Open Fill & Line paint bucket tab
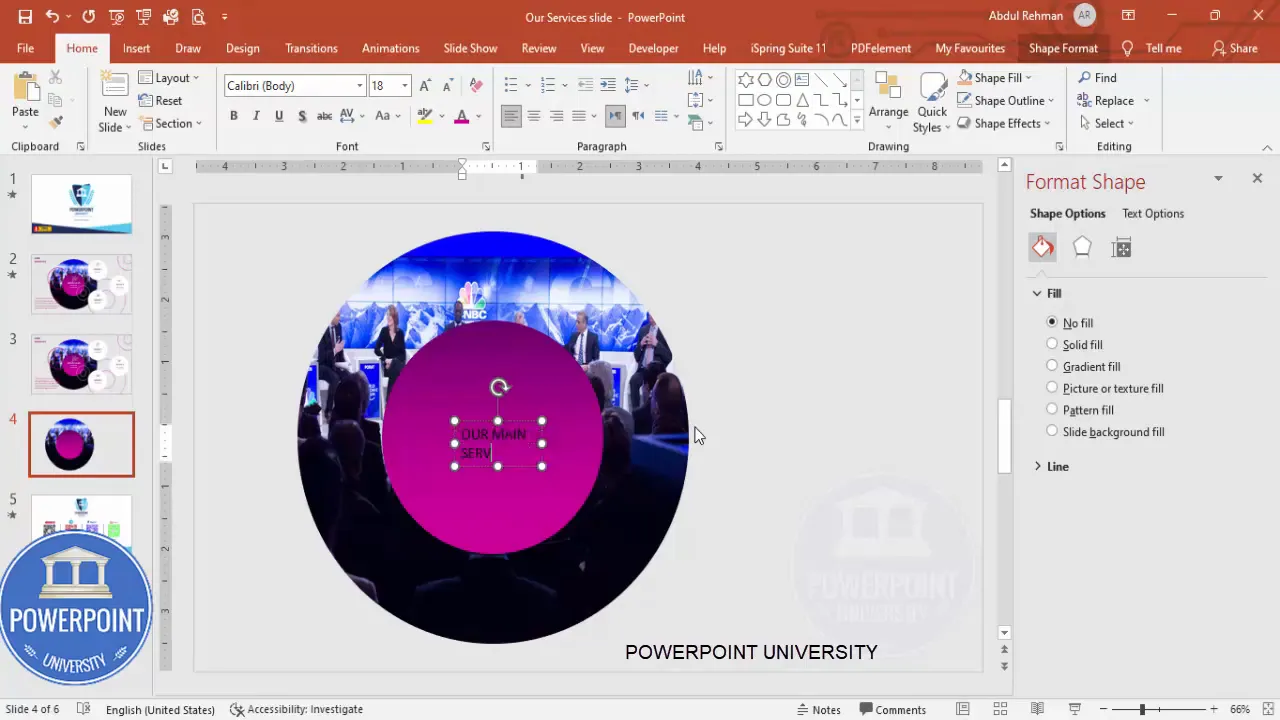Viewport: 1280px width, 720px height. [x=1042, y=248]
